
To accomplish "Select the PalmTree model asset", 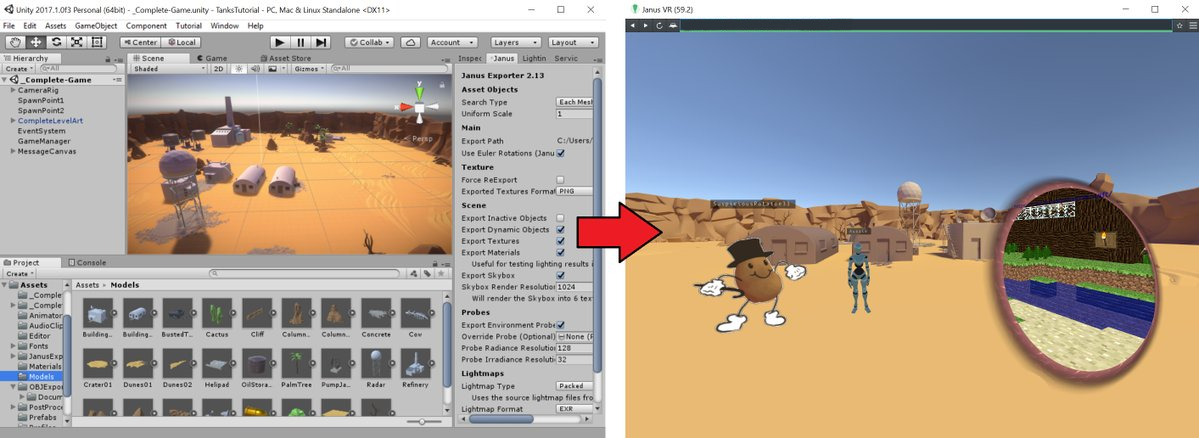I will coord(296,364).
